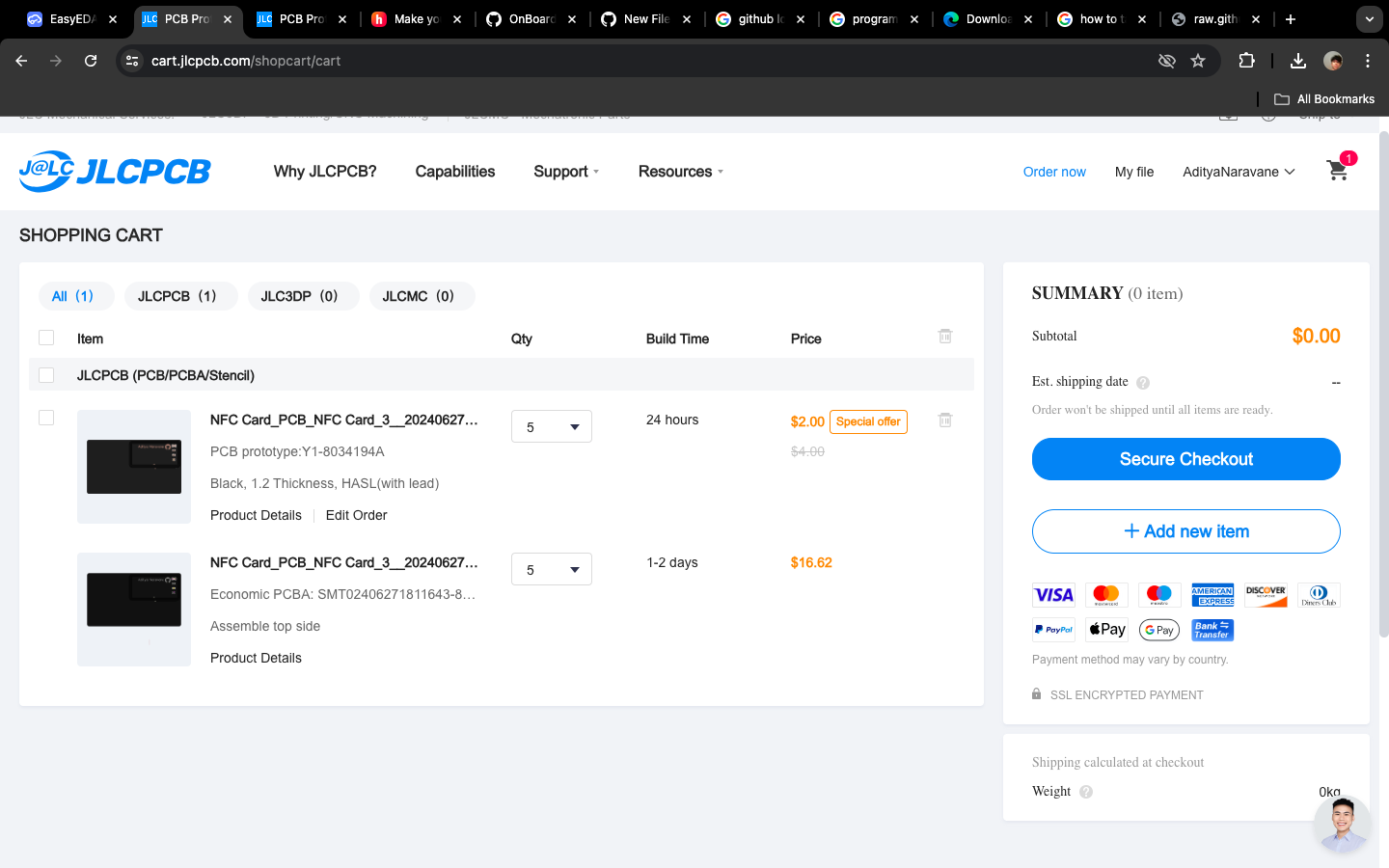Click Order now link

coord(1054,172)
